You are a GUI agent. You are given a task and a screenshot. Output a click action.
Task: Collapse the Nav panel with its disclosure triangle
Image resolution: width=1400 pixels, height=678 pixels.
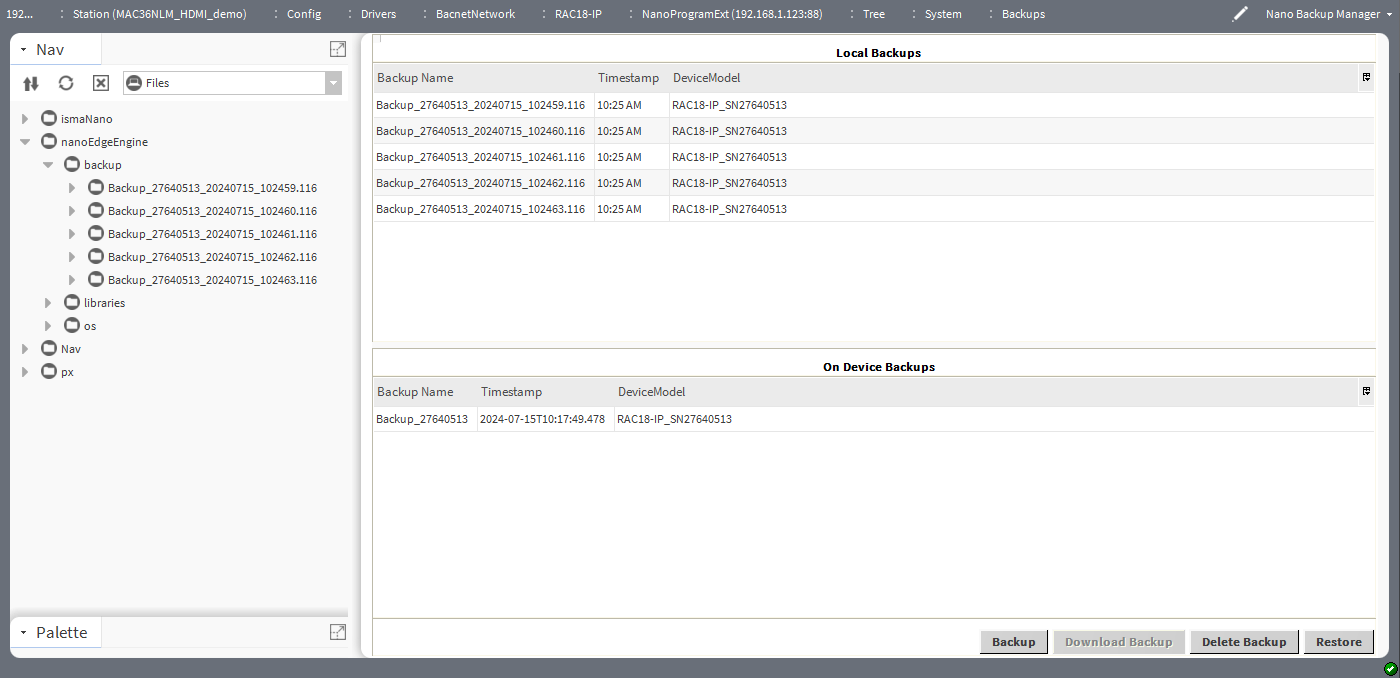coord(24,49)
